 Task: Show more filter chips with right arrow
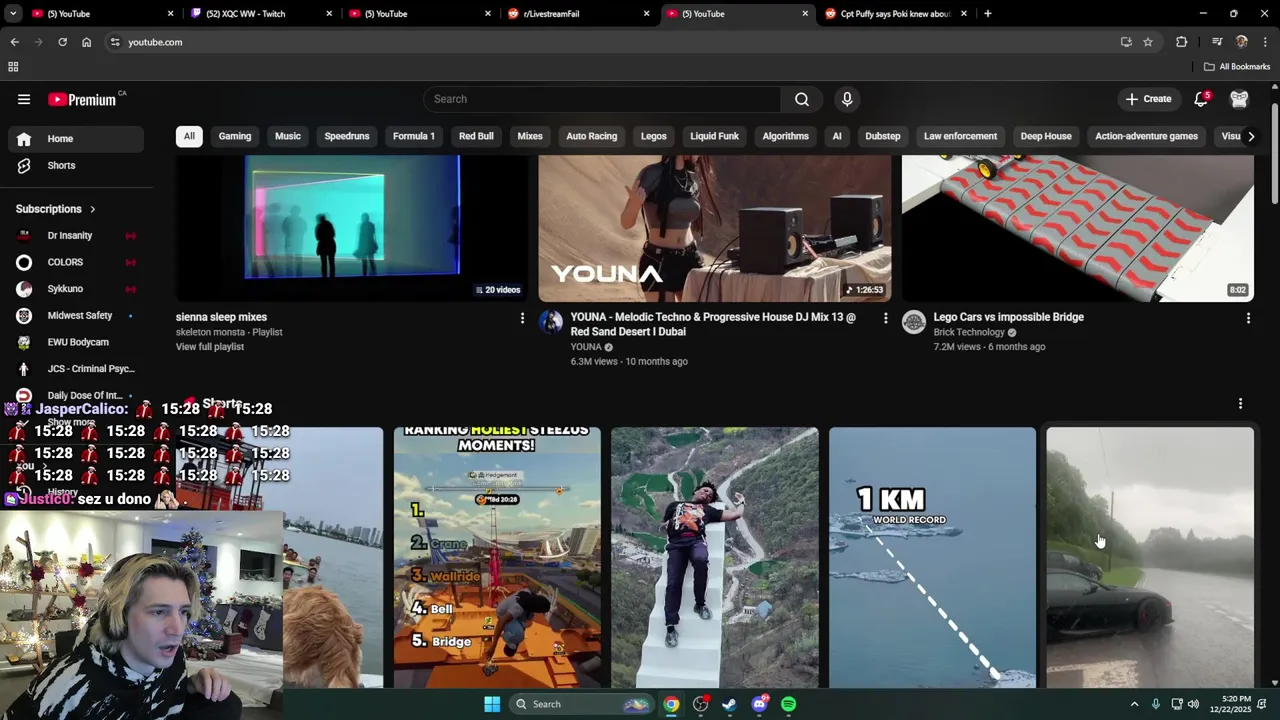click(1250, 136)
